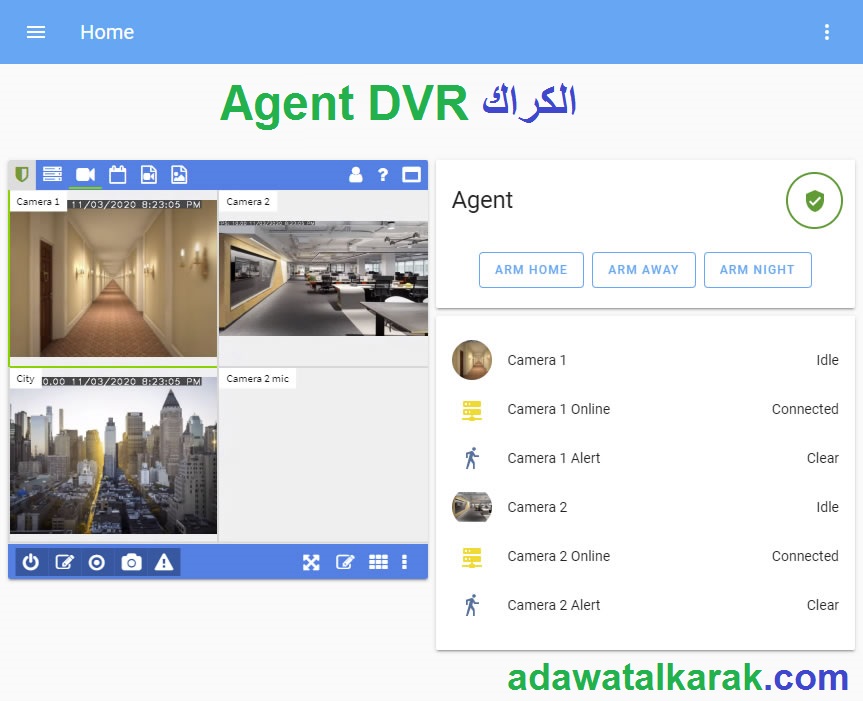Click the 'Camera 2 Alert' row label

(554, 605)
